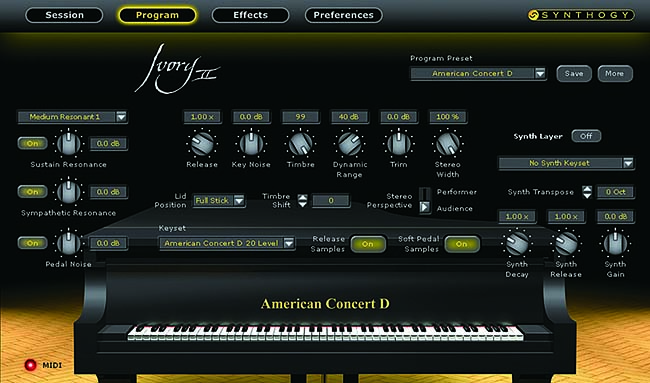
Task: Open the No Synth Keyset dropdown
Action: (566, 163)
